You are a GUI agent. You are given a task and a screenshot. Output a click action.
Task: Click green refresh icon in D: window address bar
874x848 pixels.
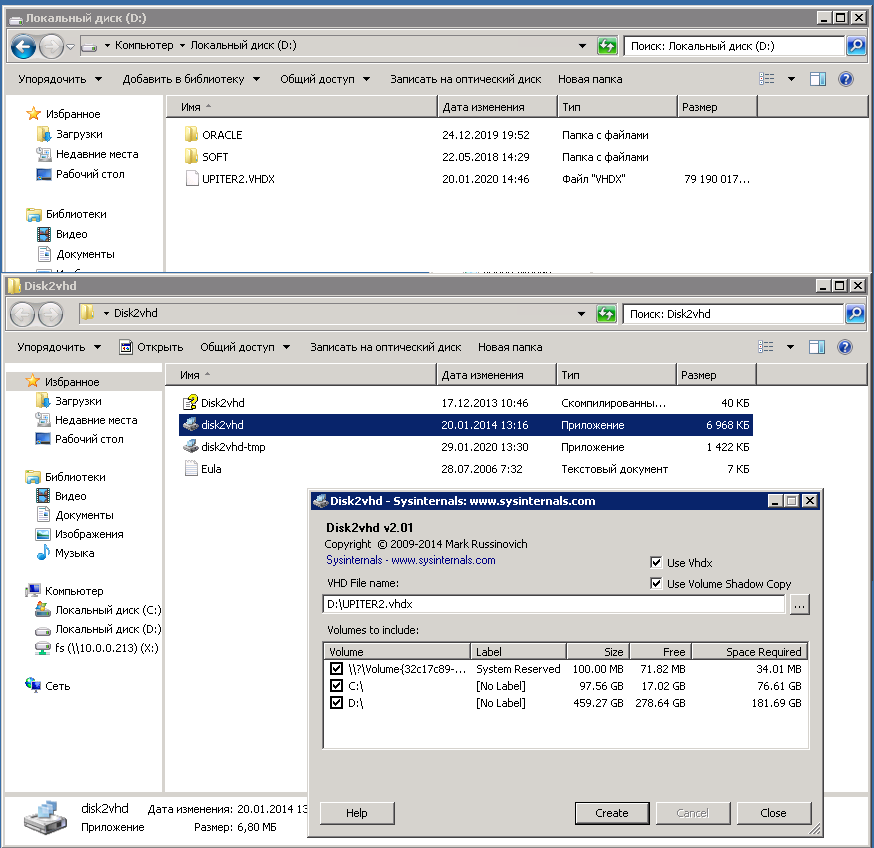point(607,46)
